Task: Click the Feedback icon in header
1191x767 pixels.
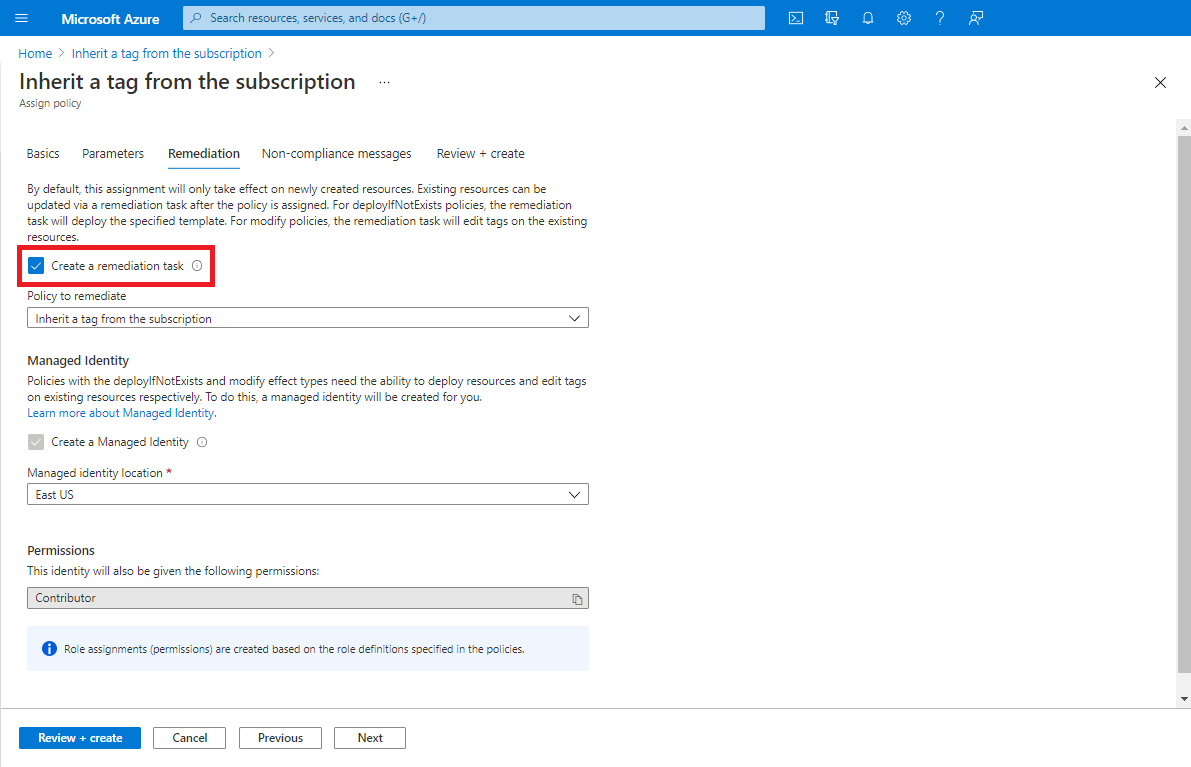Action: pos(976,18)
